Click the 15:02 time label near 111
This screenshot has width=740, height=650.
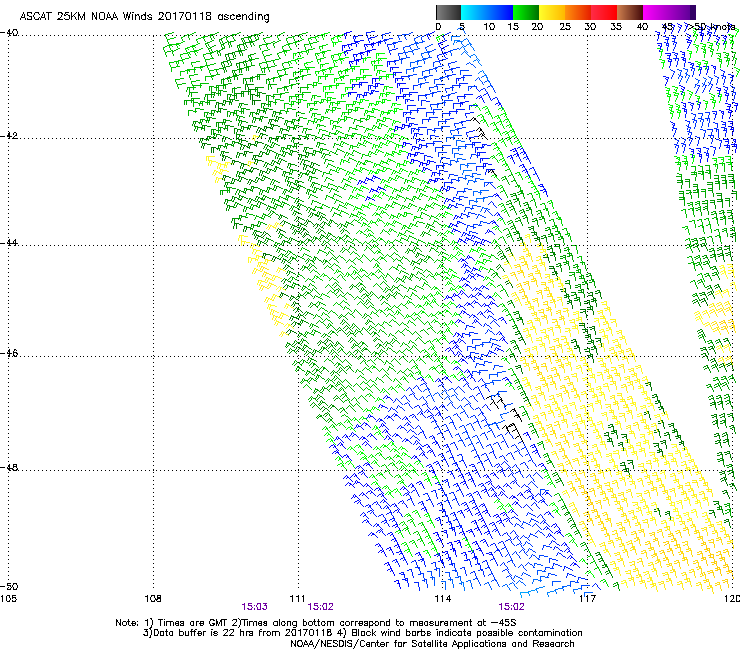tap(320, 607)
